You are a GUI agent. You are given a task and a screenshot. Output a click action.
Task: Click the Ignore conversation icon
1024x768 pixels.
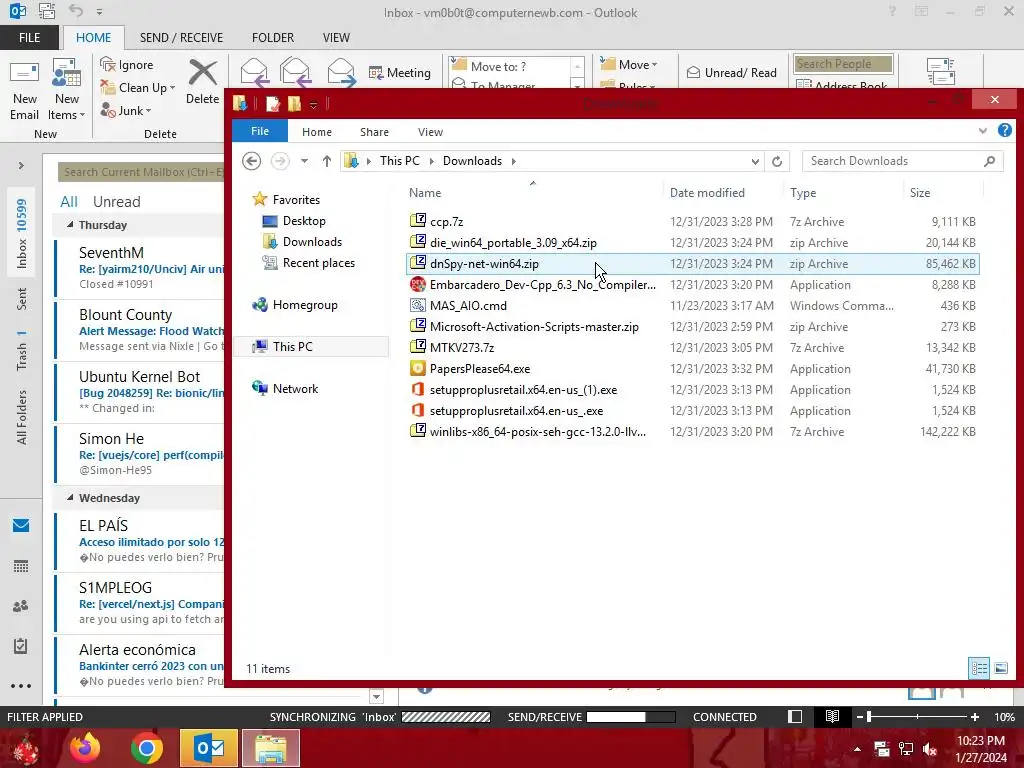click(x=108, y=64)
